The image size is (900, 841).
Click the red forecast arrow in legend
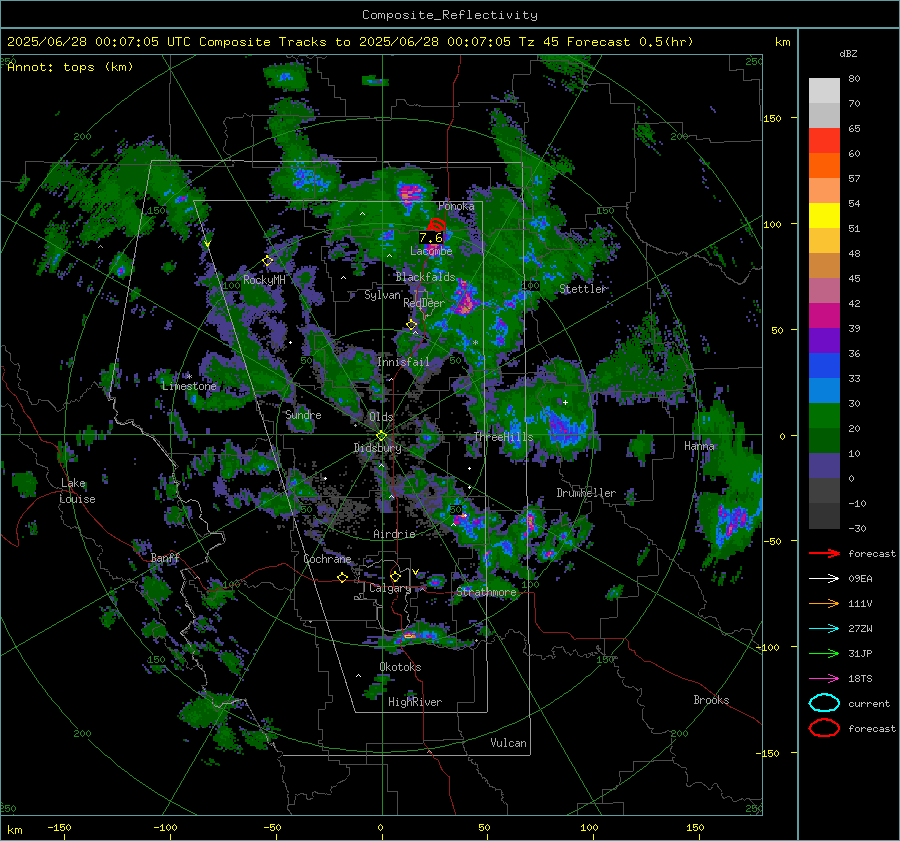tap(824, 553)
